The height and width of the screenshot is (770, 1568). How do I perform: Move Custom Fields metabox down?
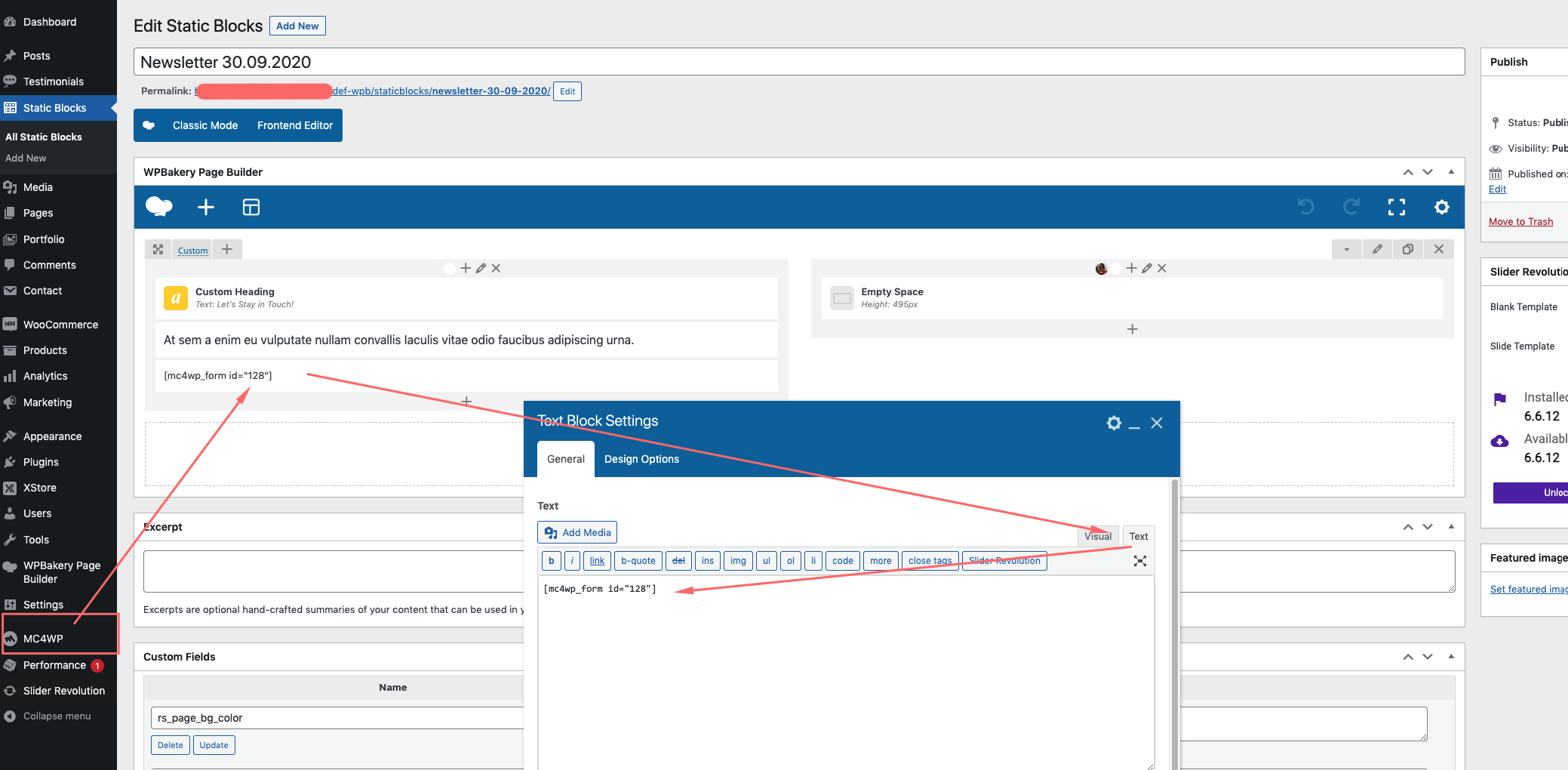pos(1428,657)
